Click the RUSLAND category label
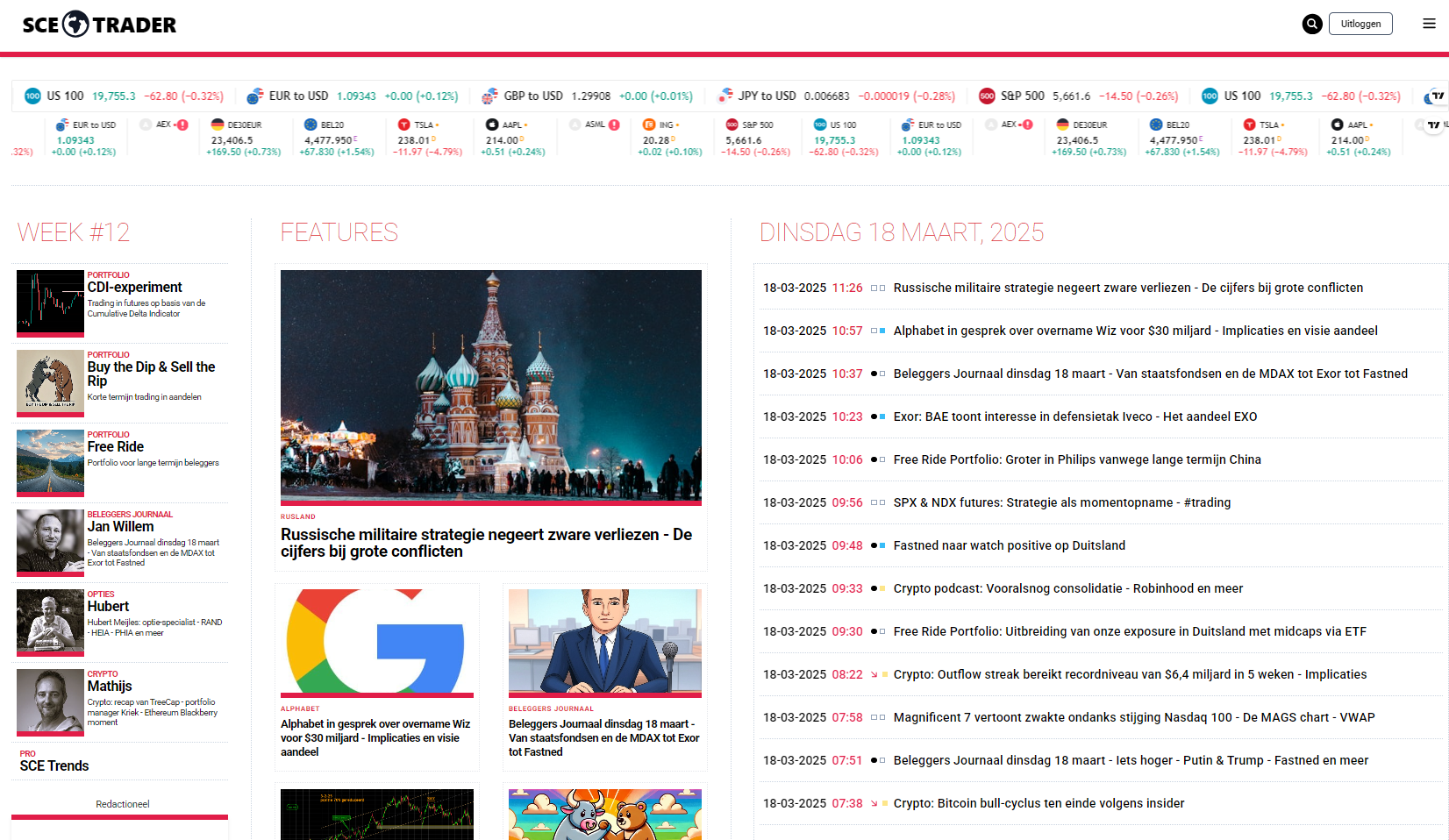1449x840 pixels. click(x=298, y=517)
